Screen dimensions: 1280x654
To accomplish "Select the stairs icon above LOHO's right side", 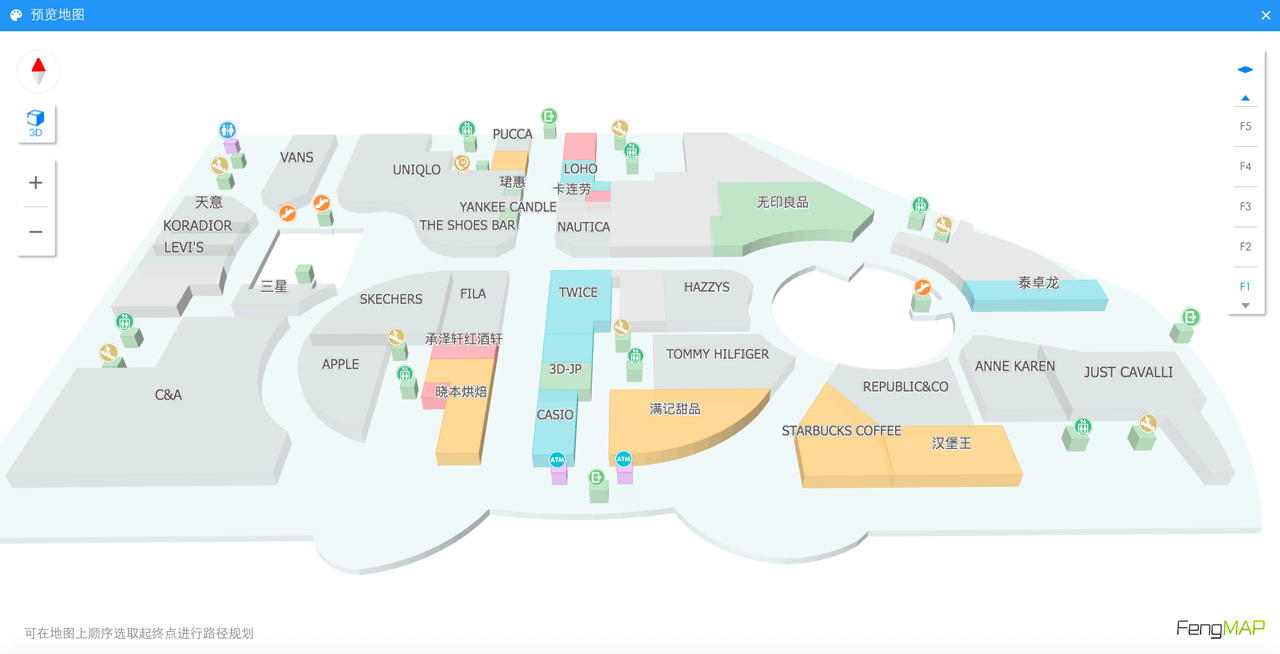I will tap(619, 128).
